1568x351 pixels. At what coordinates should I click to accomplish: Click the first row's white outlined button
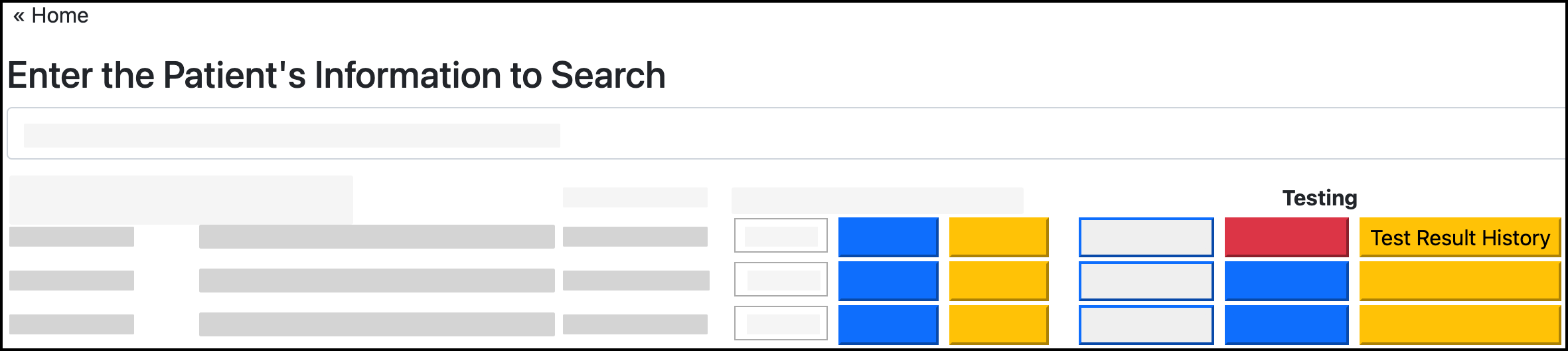coord(781,236)
